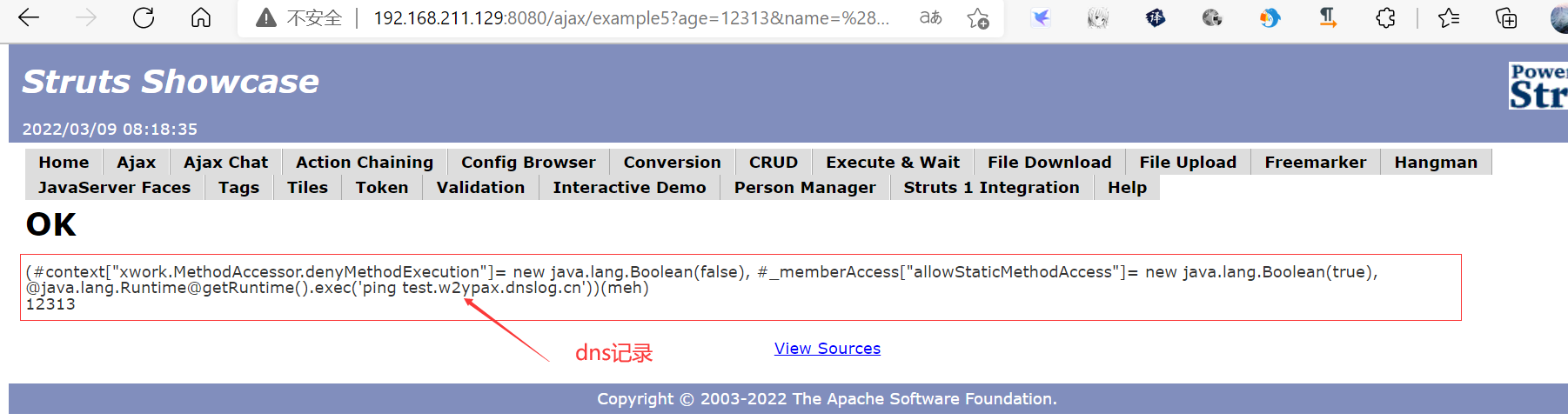Go to the browser home page
The width and height of the screenshot is (1568, 420).
pyautogui.click(x=201, y=18)
